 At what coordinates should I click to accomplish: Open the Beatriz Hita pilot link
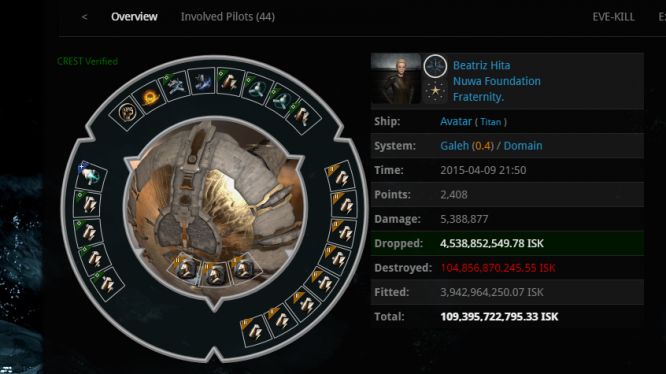tap(481, 65)
